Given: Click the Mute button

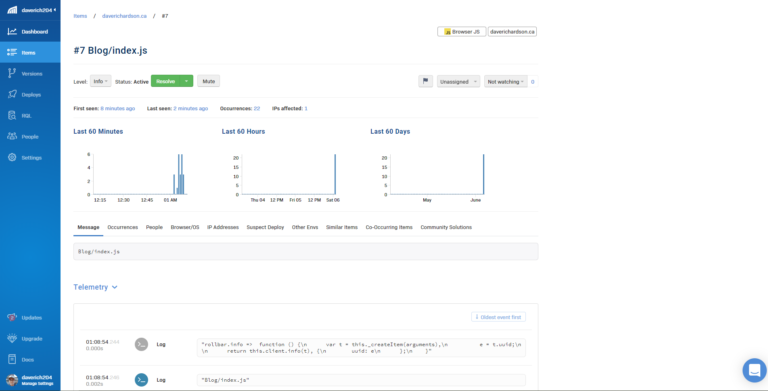Looking at the screenshot, I should 209,81.
